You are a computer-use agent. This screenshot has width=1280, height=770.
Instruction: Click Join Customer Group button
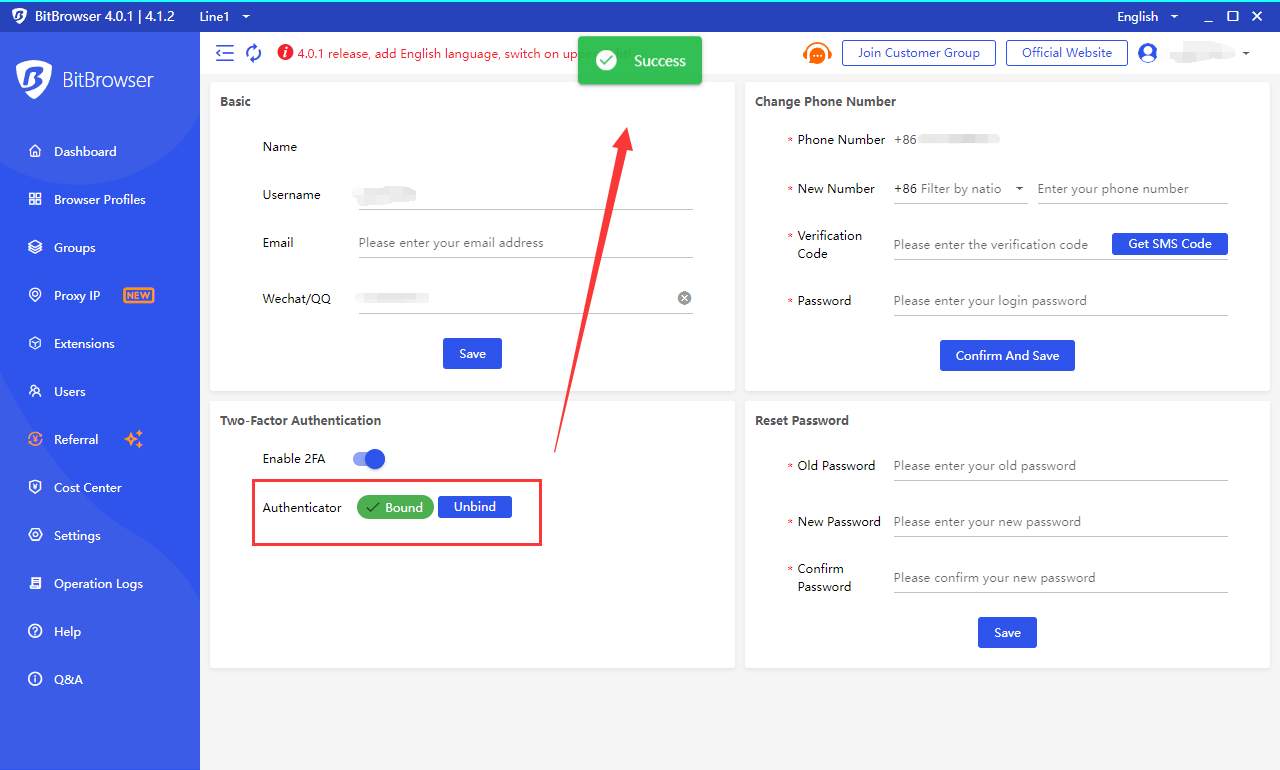918,53
